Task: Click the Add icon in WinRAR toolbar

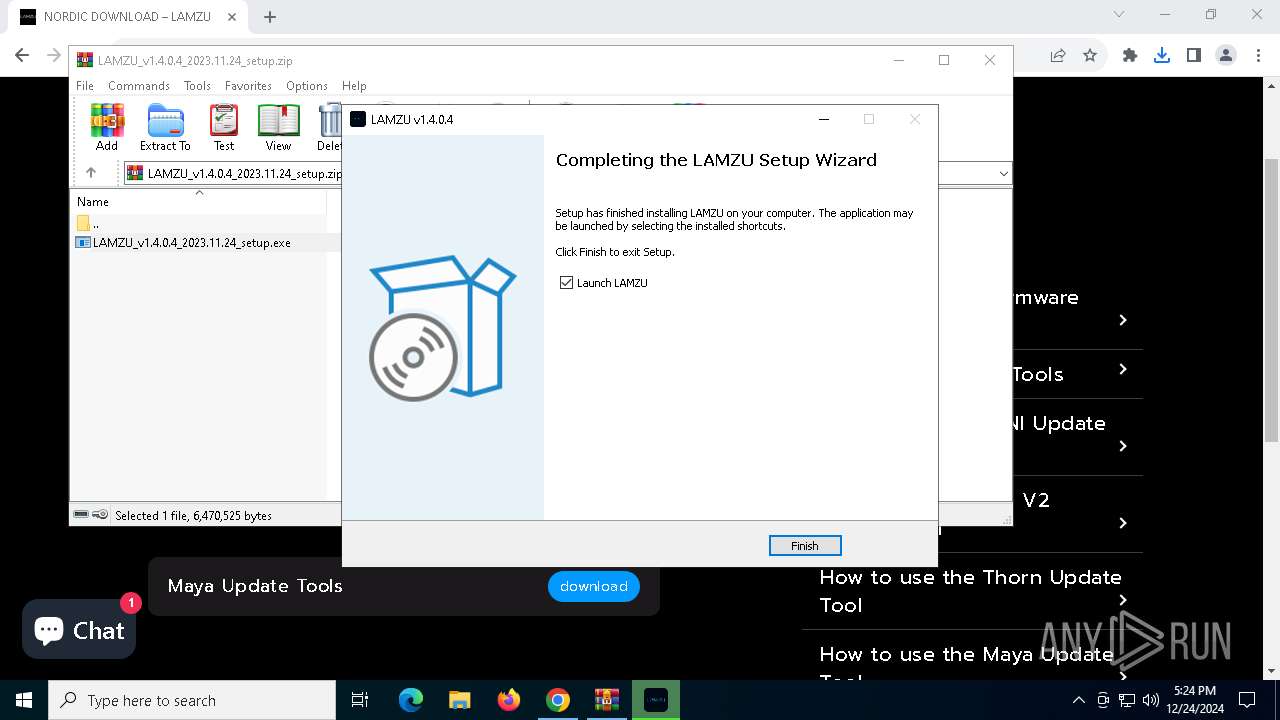Action: pos(107,127)
